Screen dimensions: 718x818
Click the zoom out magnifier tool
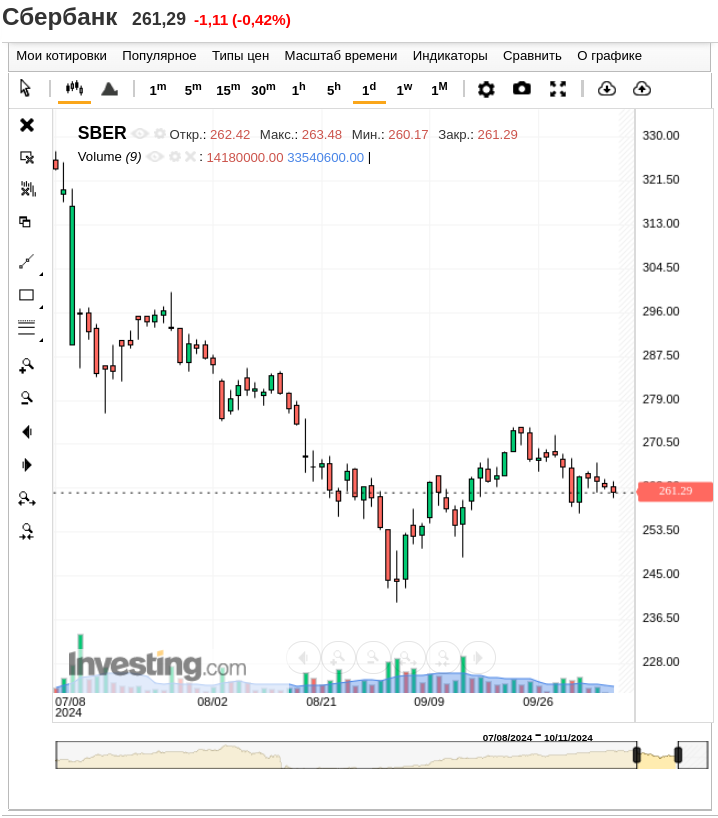coord(27,398)
